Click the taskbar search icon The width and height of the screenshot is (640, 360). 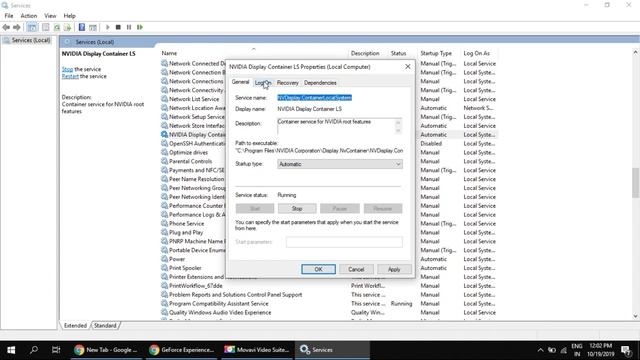(x=34, y=350)
